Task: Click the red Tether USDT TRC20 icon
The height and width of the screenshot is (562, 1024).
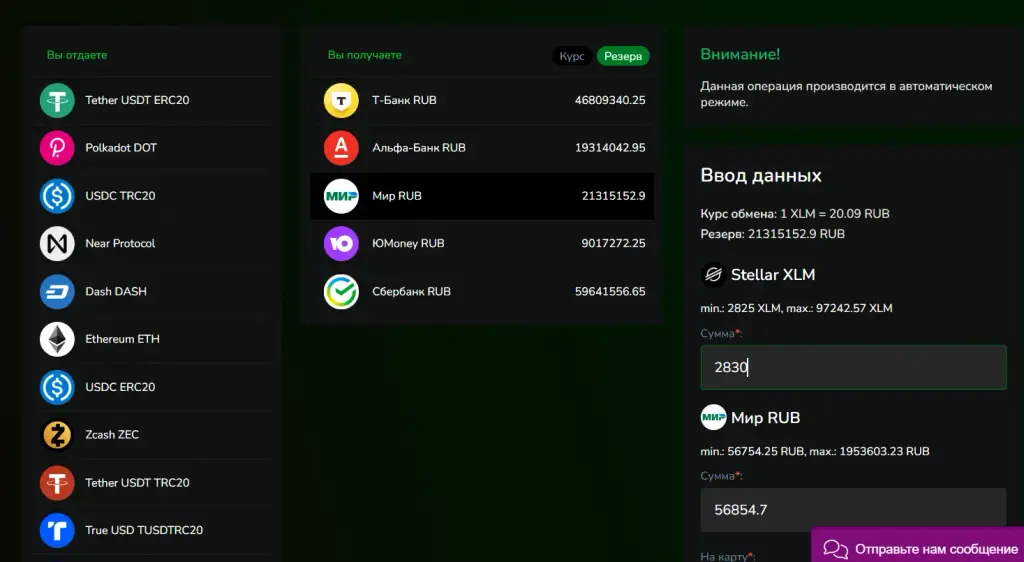Action: [x=57, y=483]
